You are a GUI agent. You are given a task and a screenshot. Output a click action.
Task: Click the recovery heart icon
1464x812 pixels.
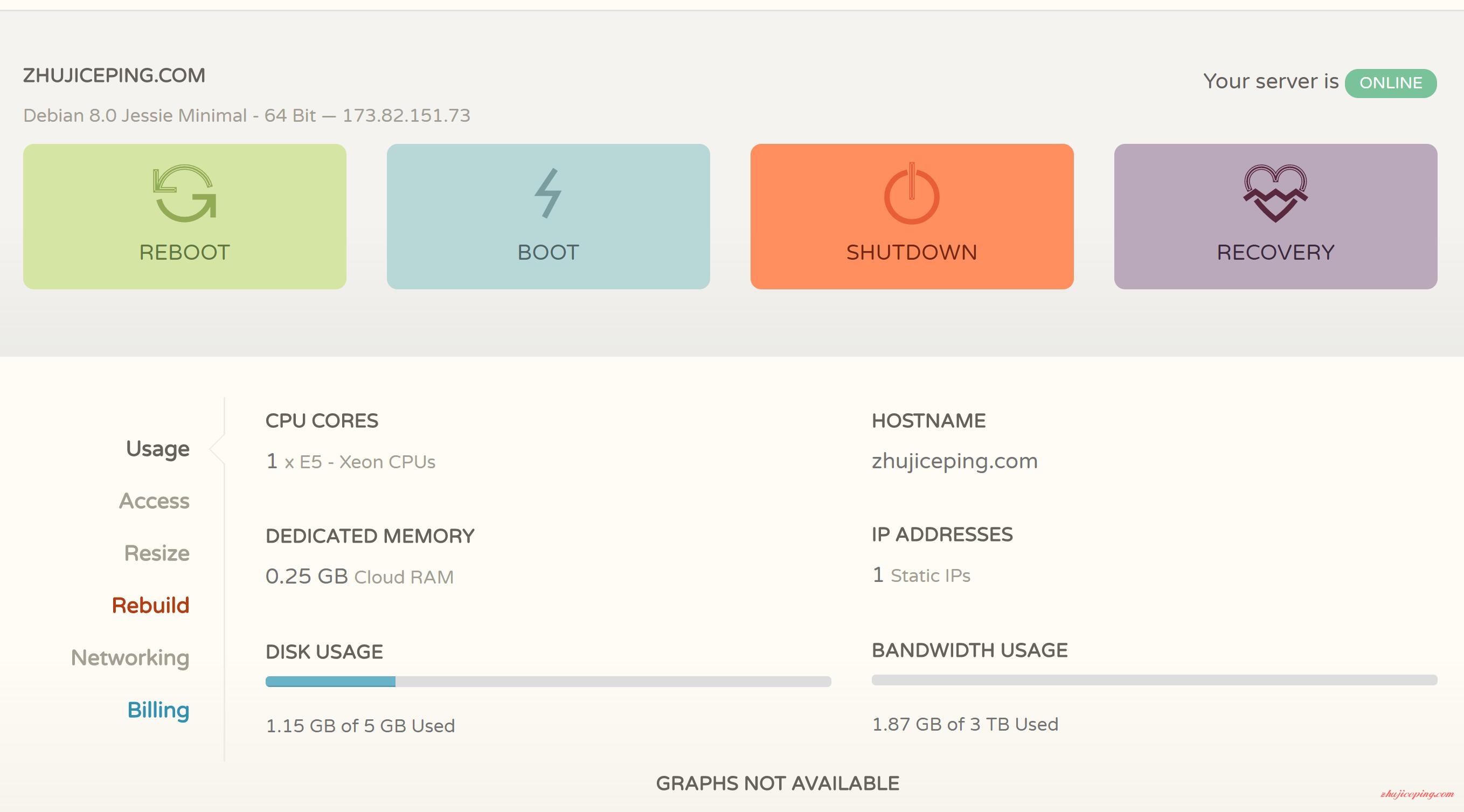[1276, 193]
